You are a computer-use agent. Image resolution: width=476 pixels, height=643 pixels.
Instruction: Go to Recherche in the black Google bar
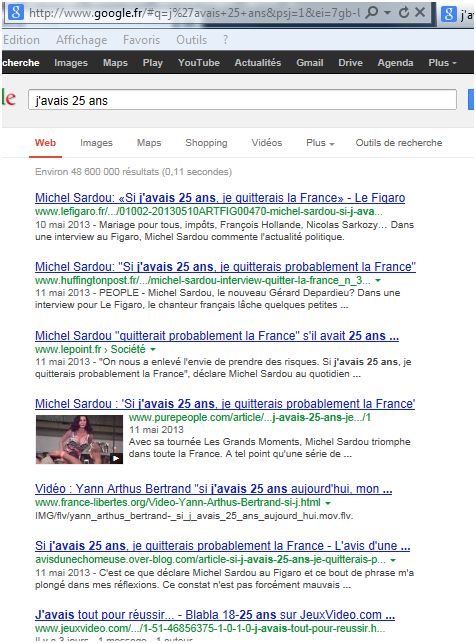[20, 63]
